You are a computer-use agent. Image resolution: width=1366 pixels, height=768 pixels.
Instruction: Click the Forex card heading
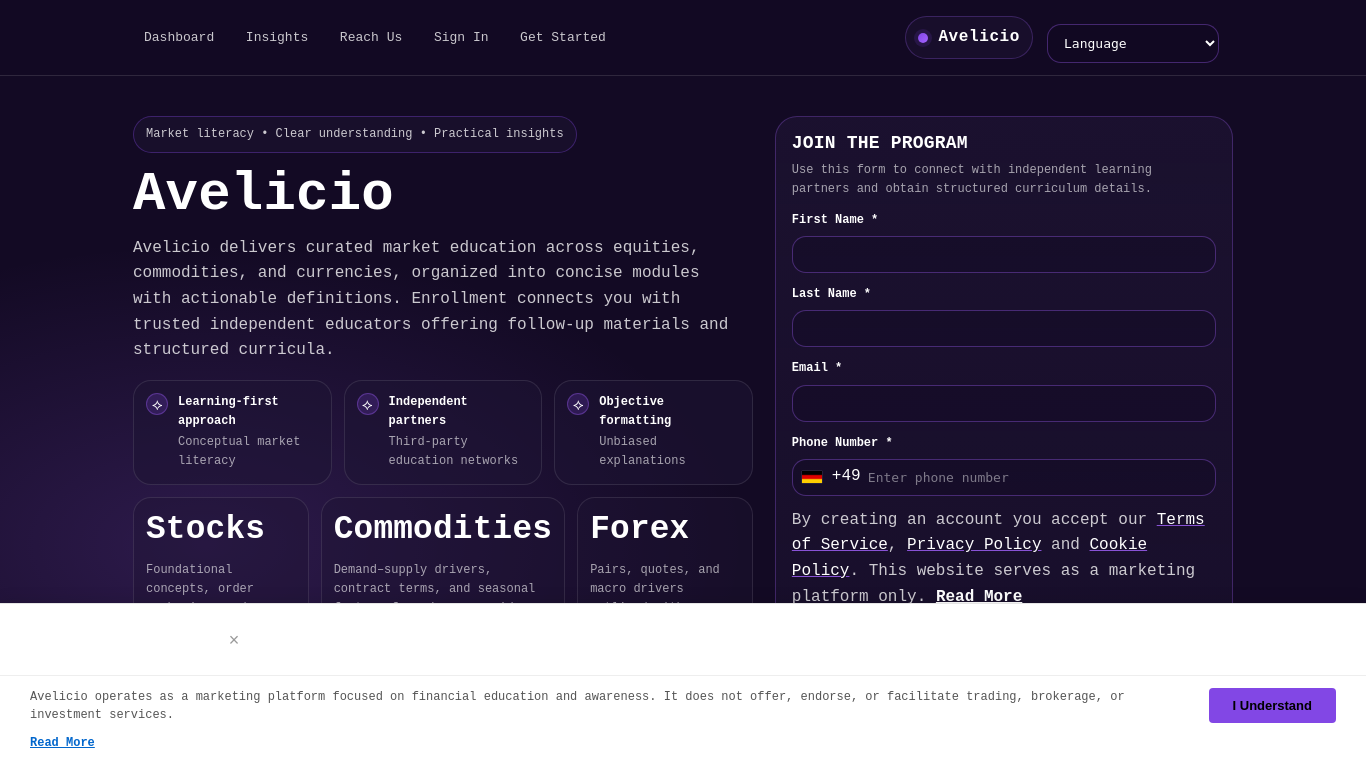(x=639, y=529)
